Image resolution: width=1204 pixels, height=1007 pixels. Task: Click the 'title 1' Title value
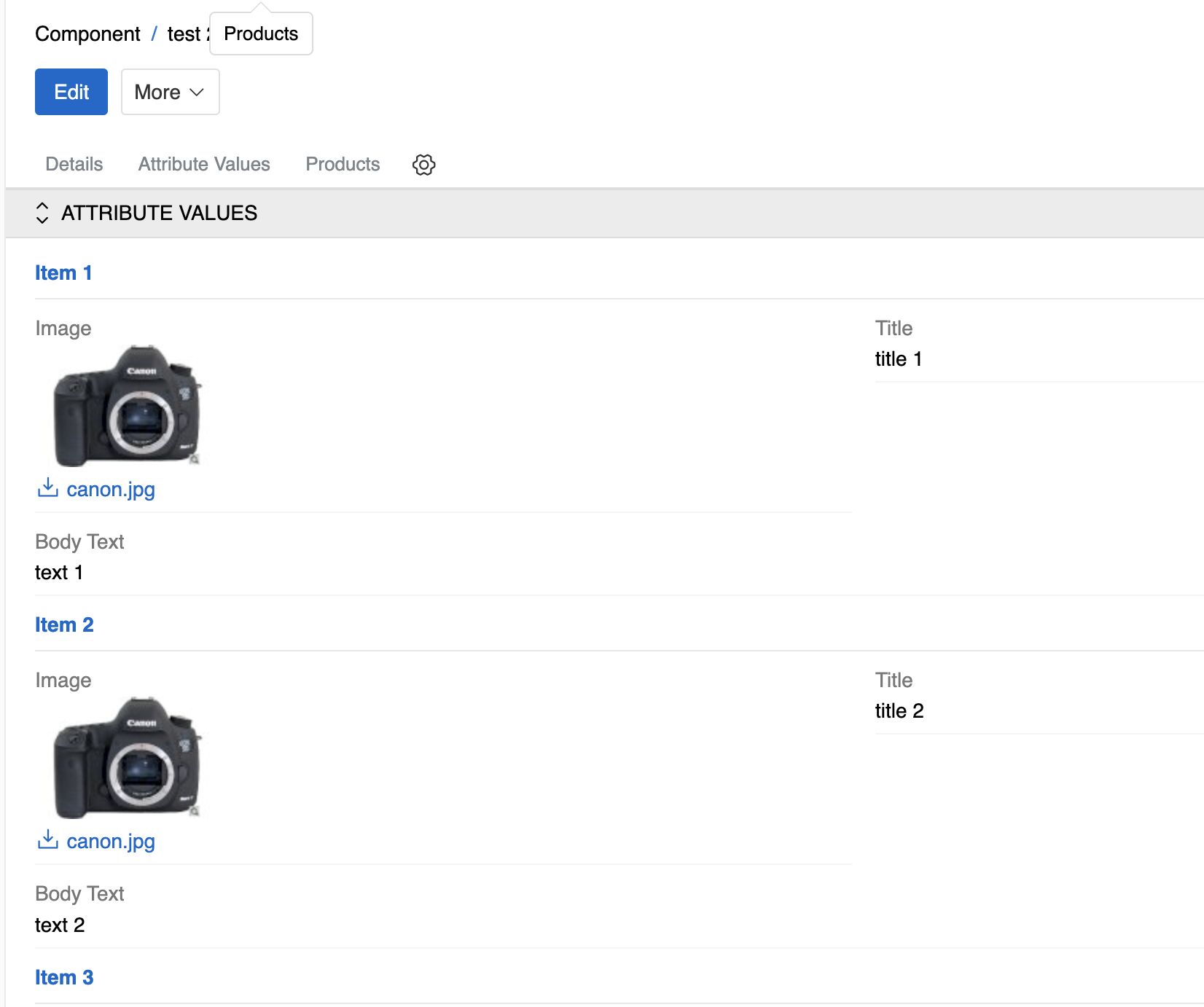tap(898, 359)
